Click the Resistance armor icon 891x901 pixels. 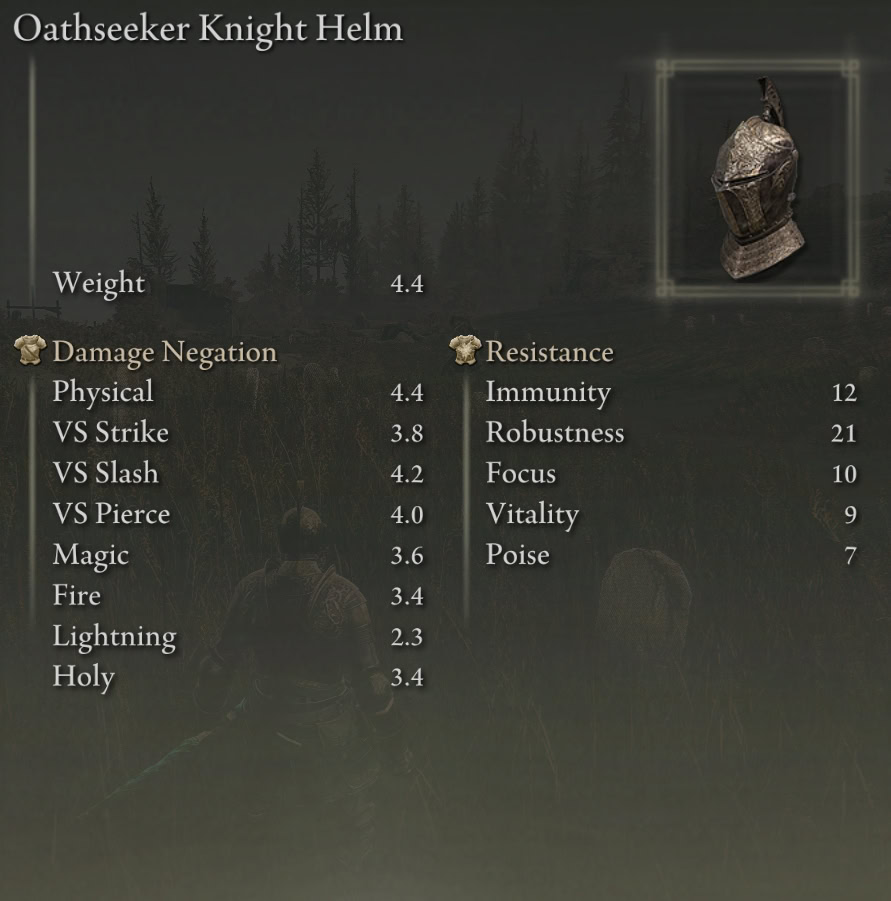[464, 351]
